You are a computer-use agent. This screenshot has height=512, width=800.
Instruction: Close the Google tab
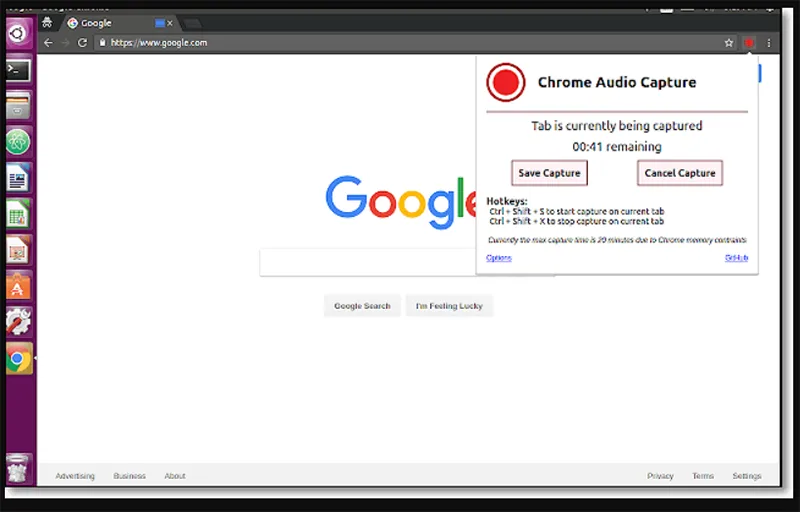[170, 23]
